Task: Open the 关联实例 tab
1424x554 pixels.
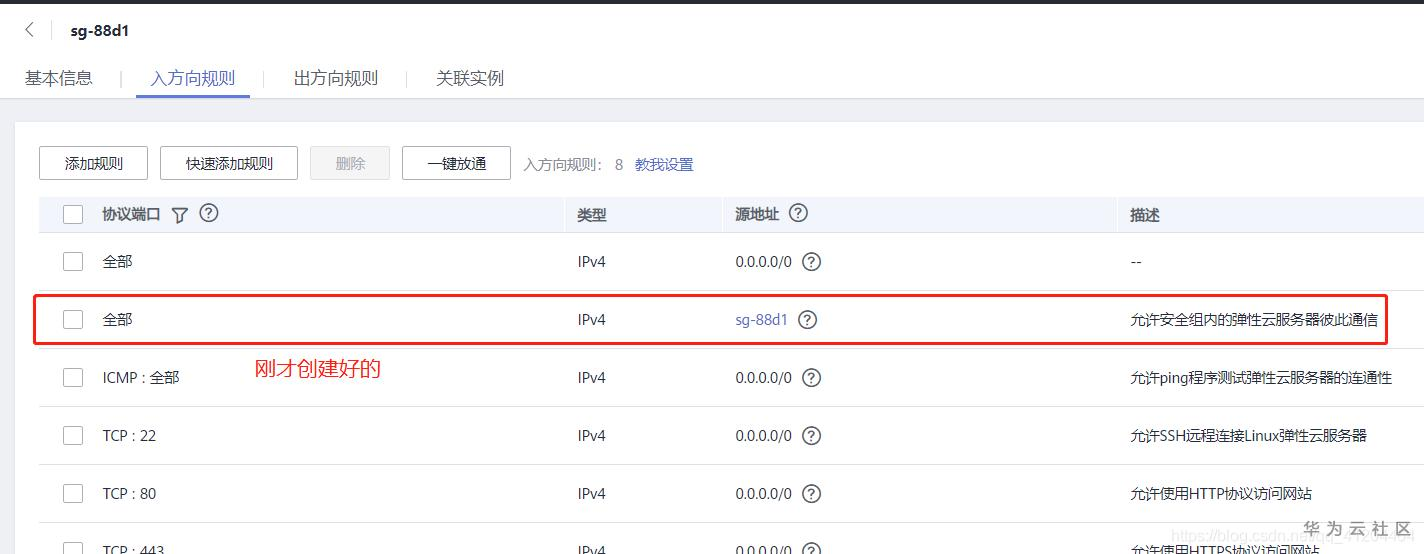Action: coord(470,78)
